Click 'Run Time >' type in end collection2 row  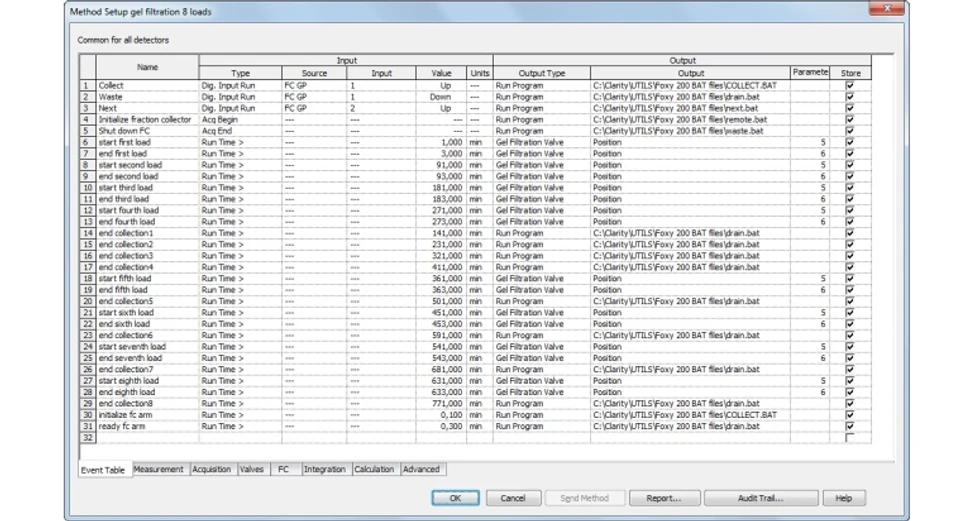pyautogui.click(x=240, y=244)
